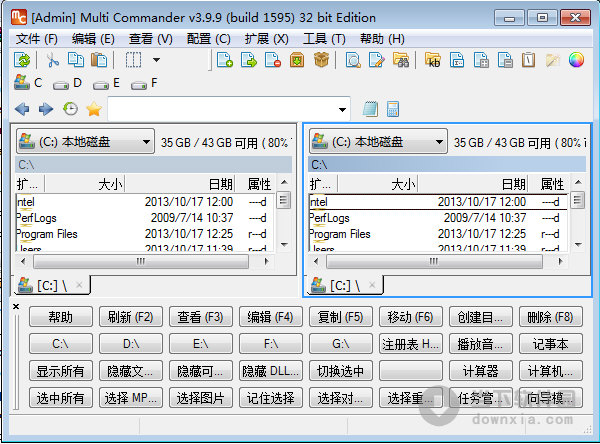Open the favorites star icon
The width and height of the screenshot is (600, 444).
pyautogui.click(x=93, y=109)
